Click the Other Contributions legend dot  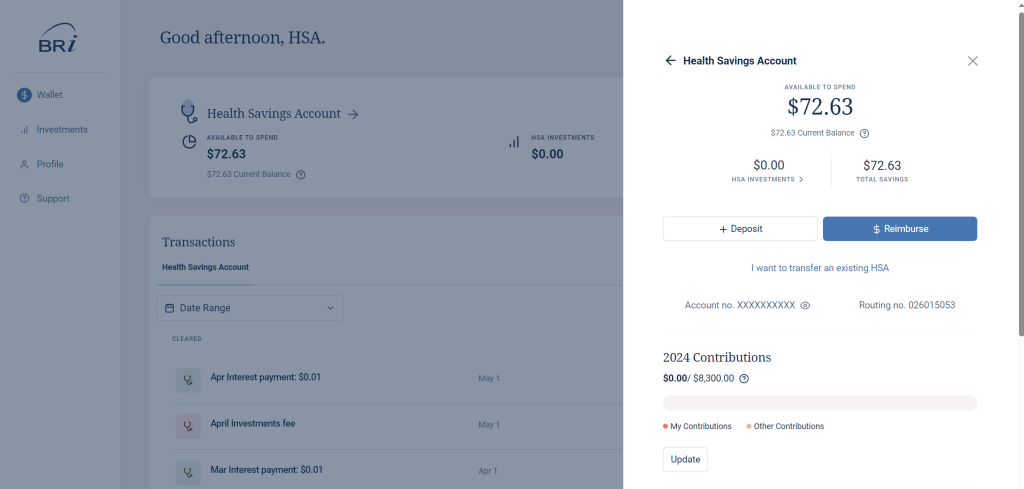point(748,426)
